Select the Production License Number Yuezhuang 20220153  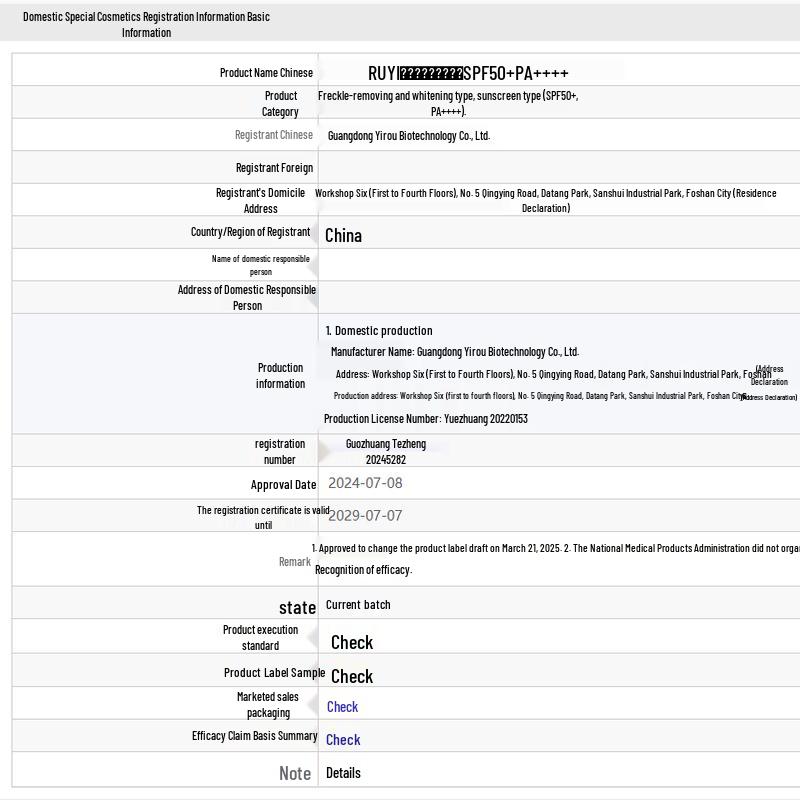pos(425,419)
